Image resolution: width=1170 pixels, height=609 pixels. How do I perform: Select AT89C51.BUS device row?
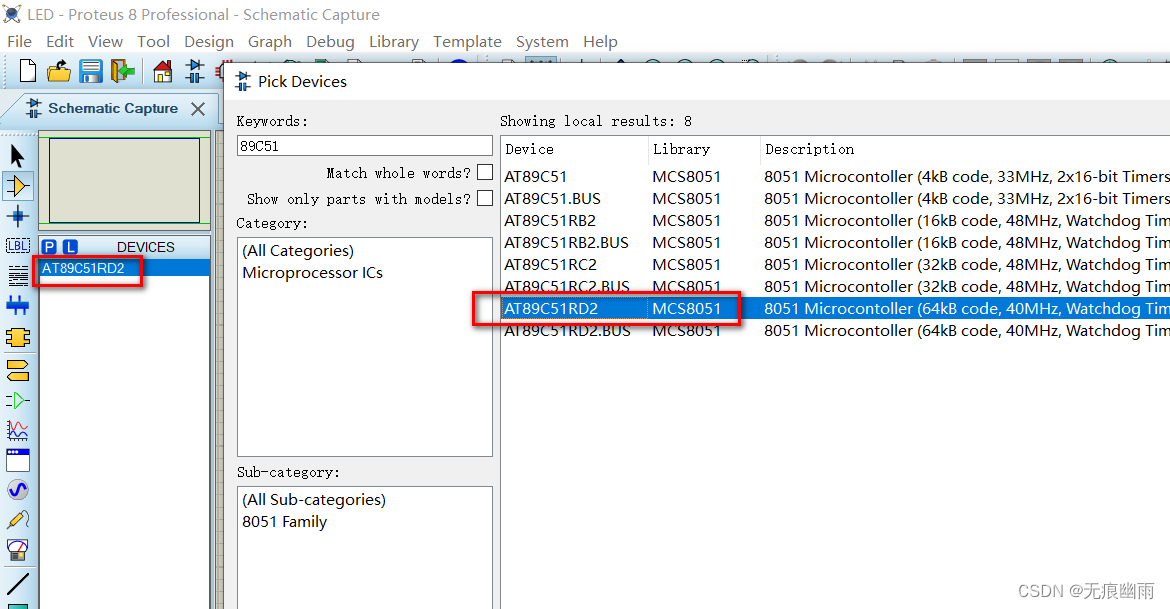[836, 199]
